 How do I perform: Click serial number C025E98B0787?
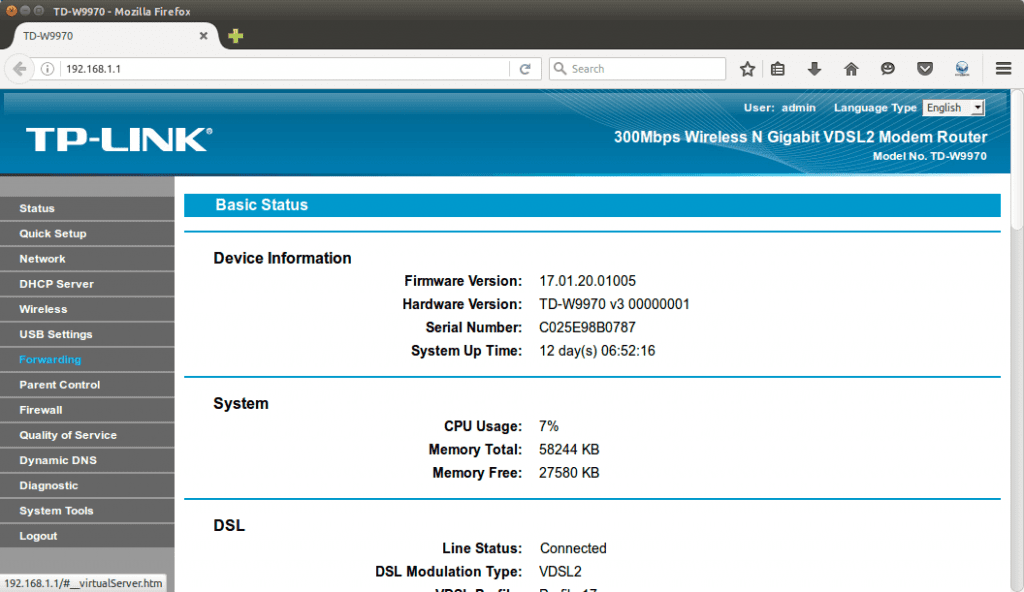pyautogui.click(x=587, y=327)
